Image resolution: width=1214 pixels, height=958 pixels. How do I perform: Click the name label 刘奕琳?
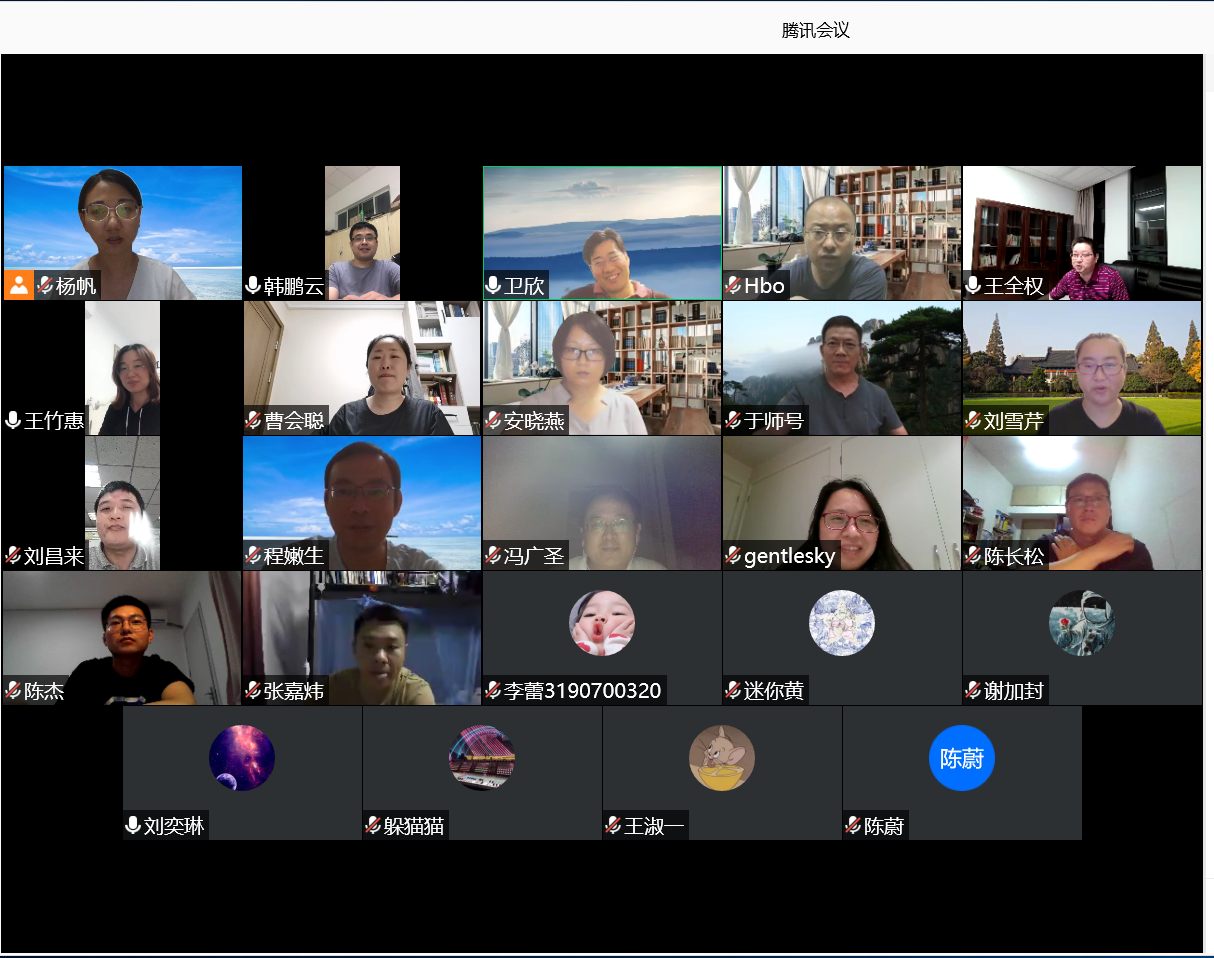point(174,826)
